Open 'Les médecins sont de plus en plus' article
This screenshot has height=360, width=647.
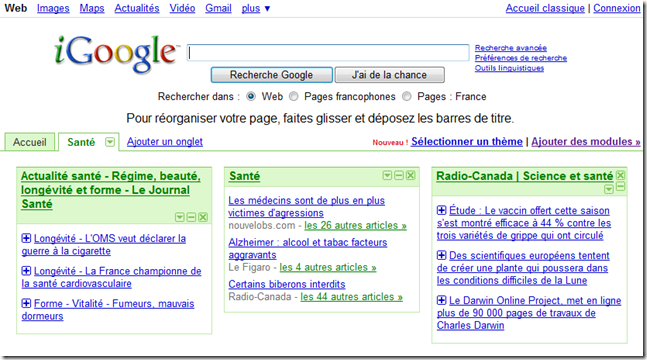pos(306,207)
